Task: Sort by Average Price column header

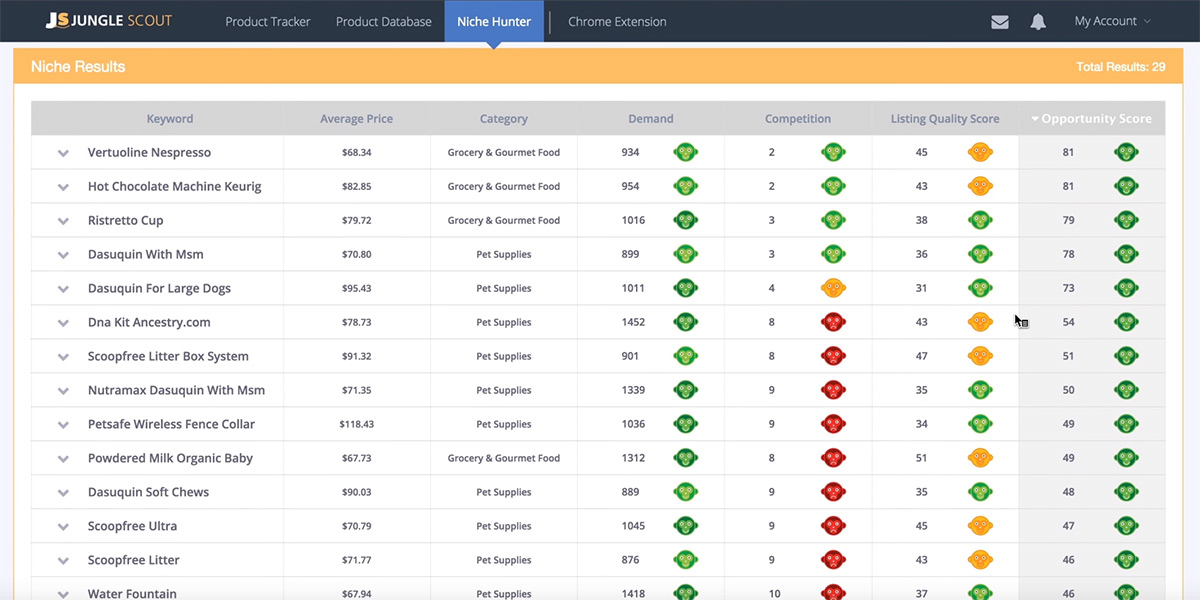Action: click(x=356, y=118)
